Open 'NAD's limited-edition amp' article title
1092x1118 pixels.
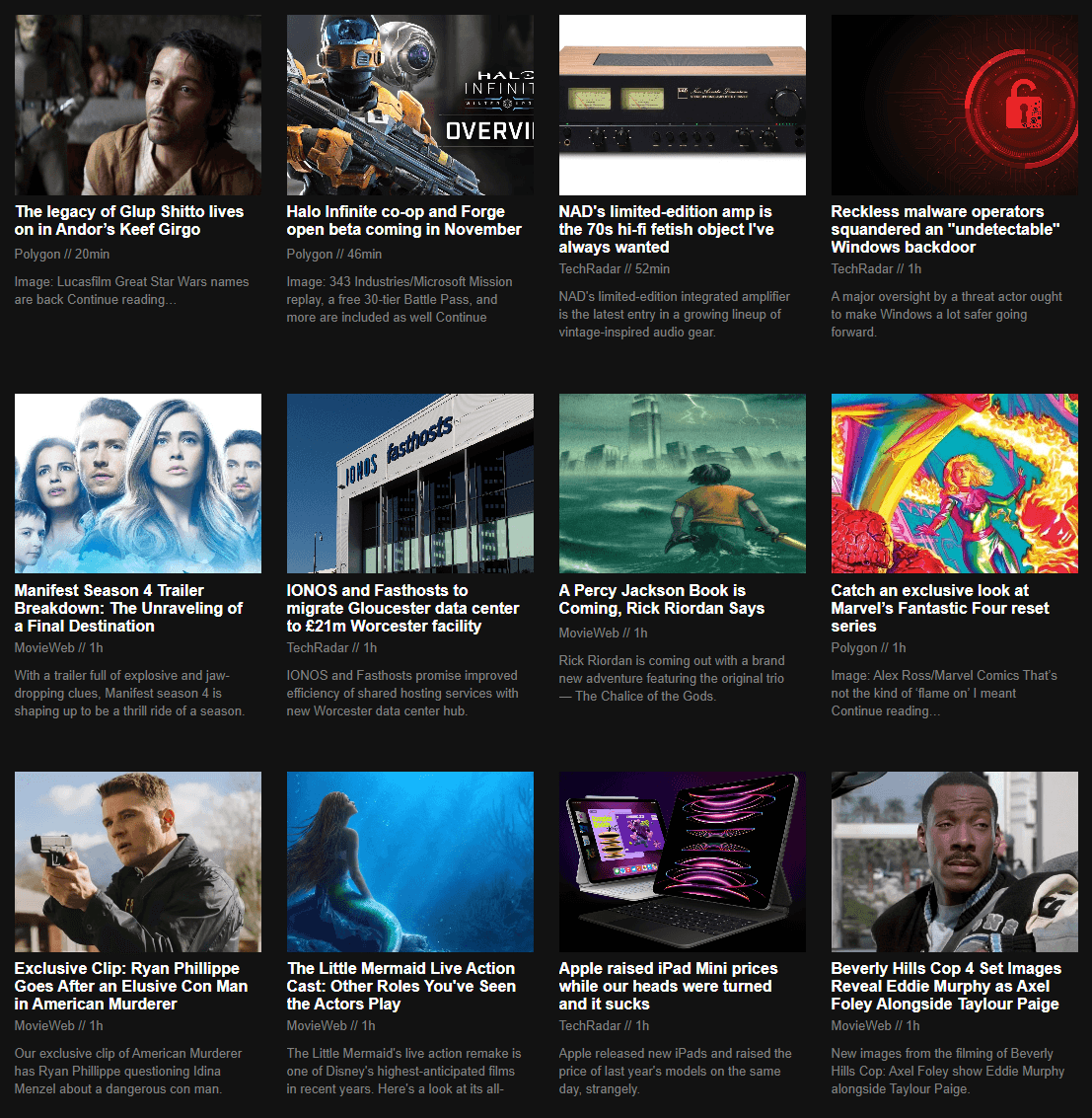coord(667,230)
